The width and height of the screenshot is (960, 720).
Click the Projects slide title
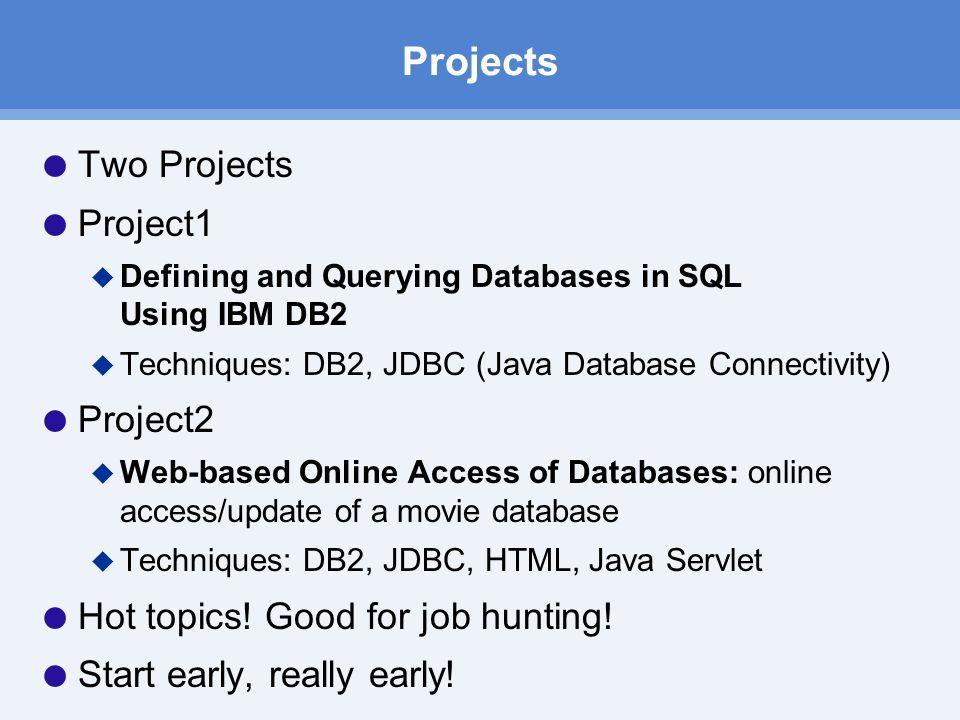[x=480, y=62]
